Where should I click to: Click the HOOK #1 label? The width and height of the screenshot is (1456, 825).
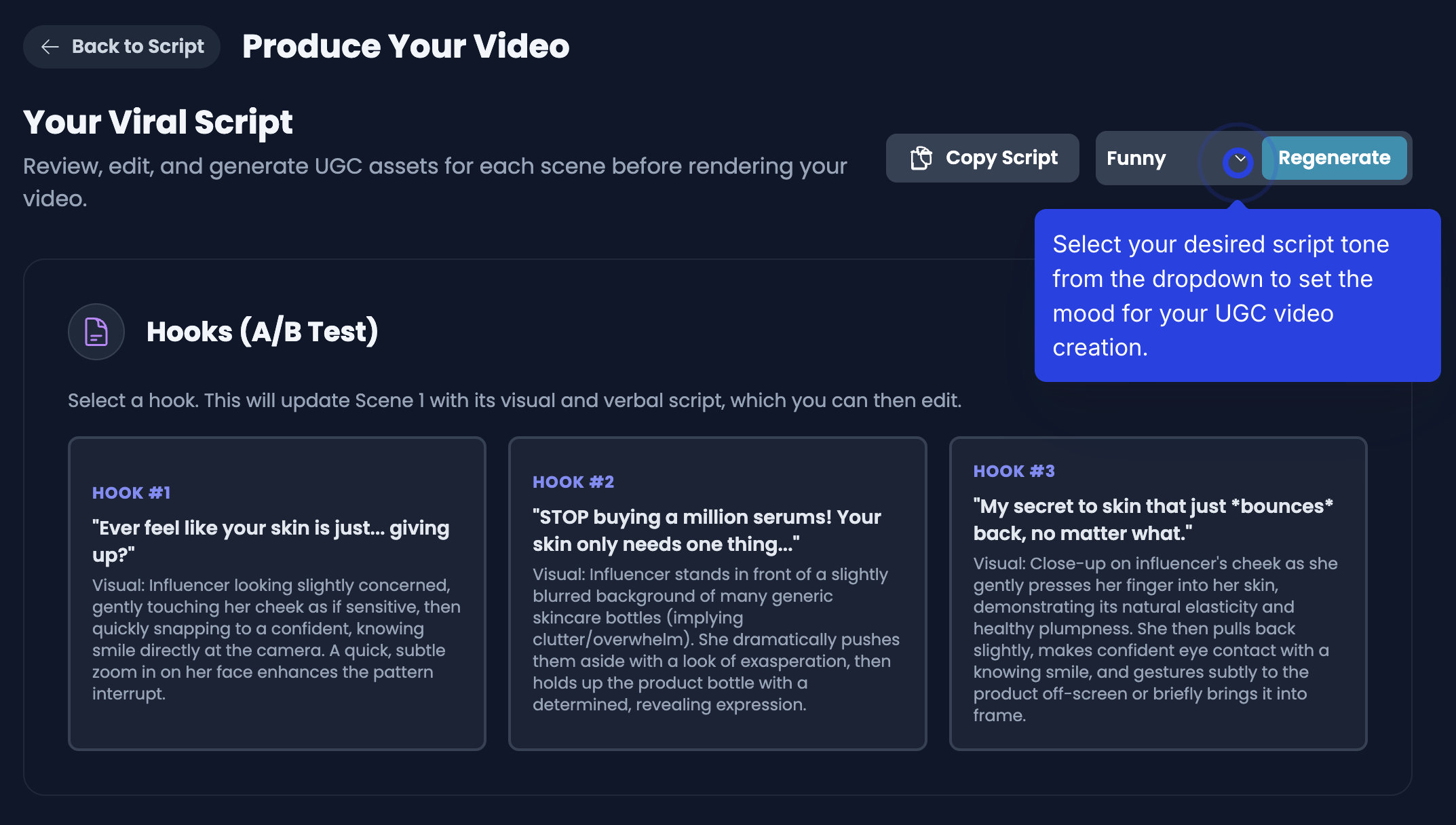pos(132,493)
